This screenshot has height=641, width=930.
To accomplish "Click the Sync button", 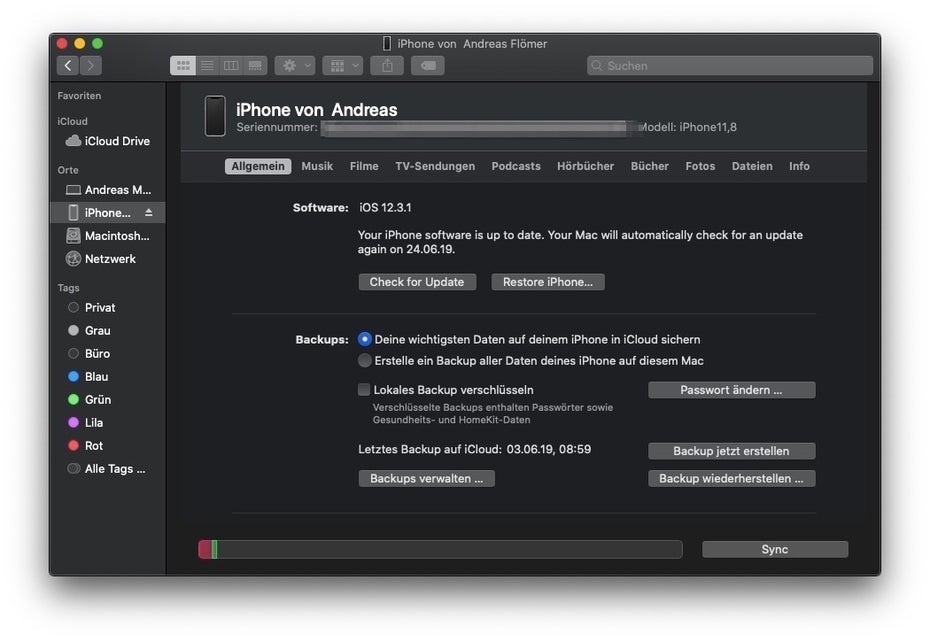I will pyautogui.click(x=775, y=549).
